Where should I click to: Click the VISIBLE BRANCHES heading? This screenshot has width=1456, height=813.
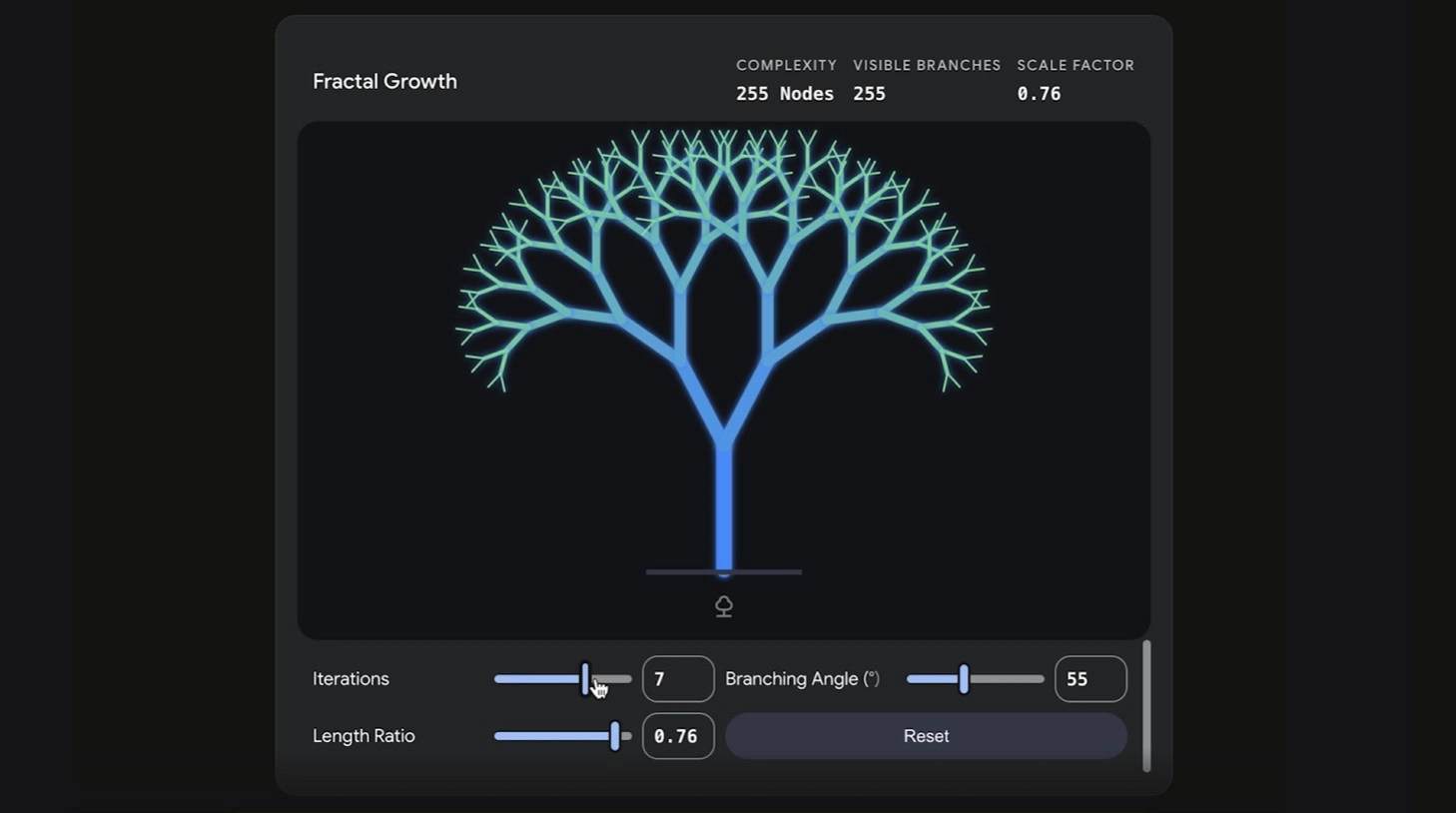click(x=926, y=65)
